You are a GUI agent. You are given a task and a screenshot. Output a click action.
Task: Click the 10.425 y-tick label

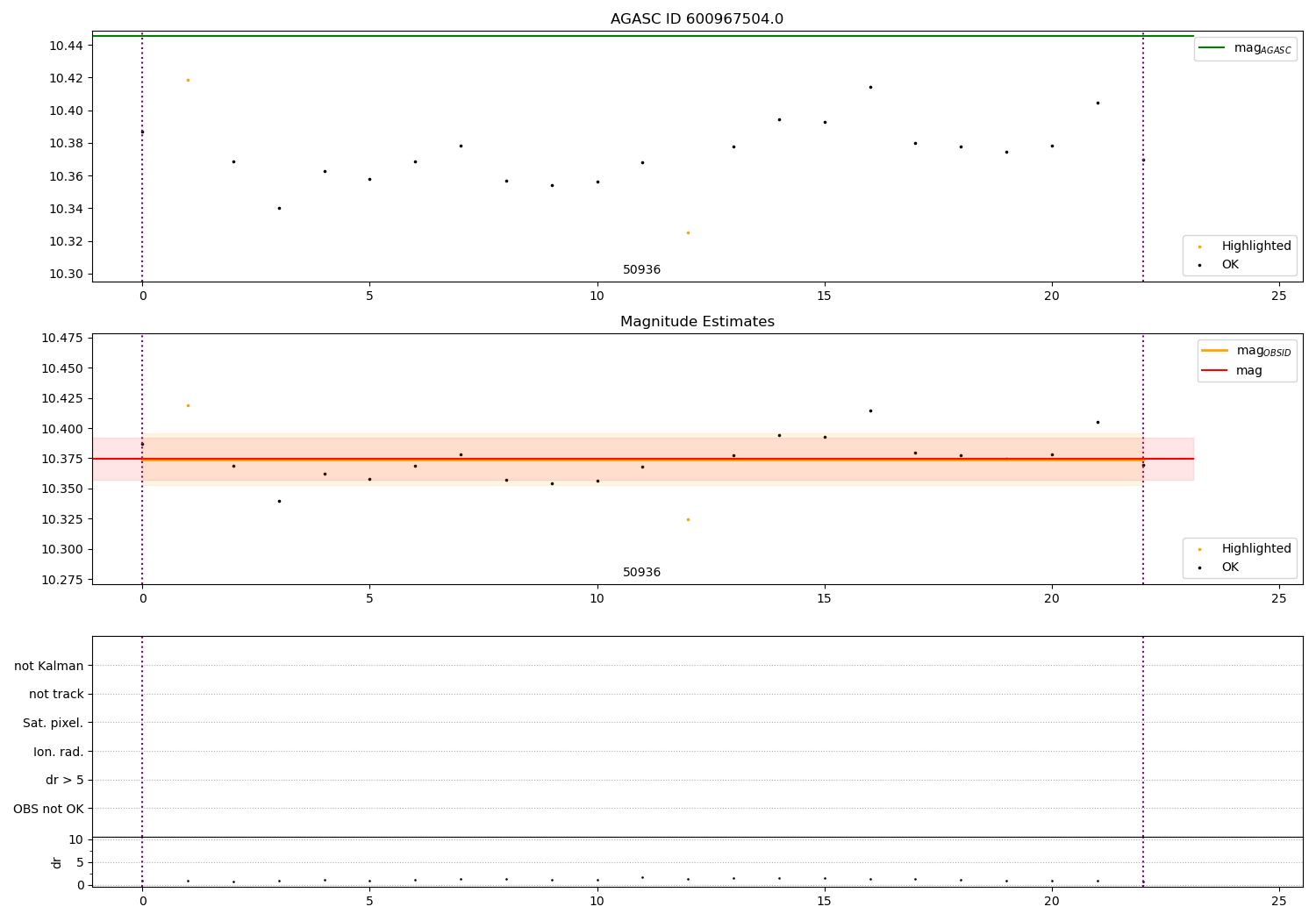(x=62, y=398)
